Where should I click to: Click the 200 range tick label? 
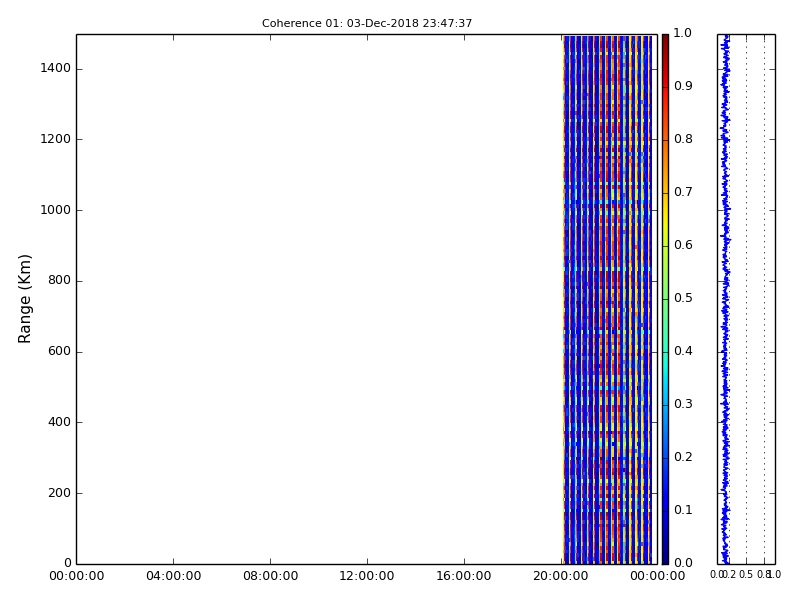[59, 493]
